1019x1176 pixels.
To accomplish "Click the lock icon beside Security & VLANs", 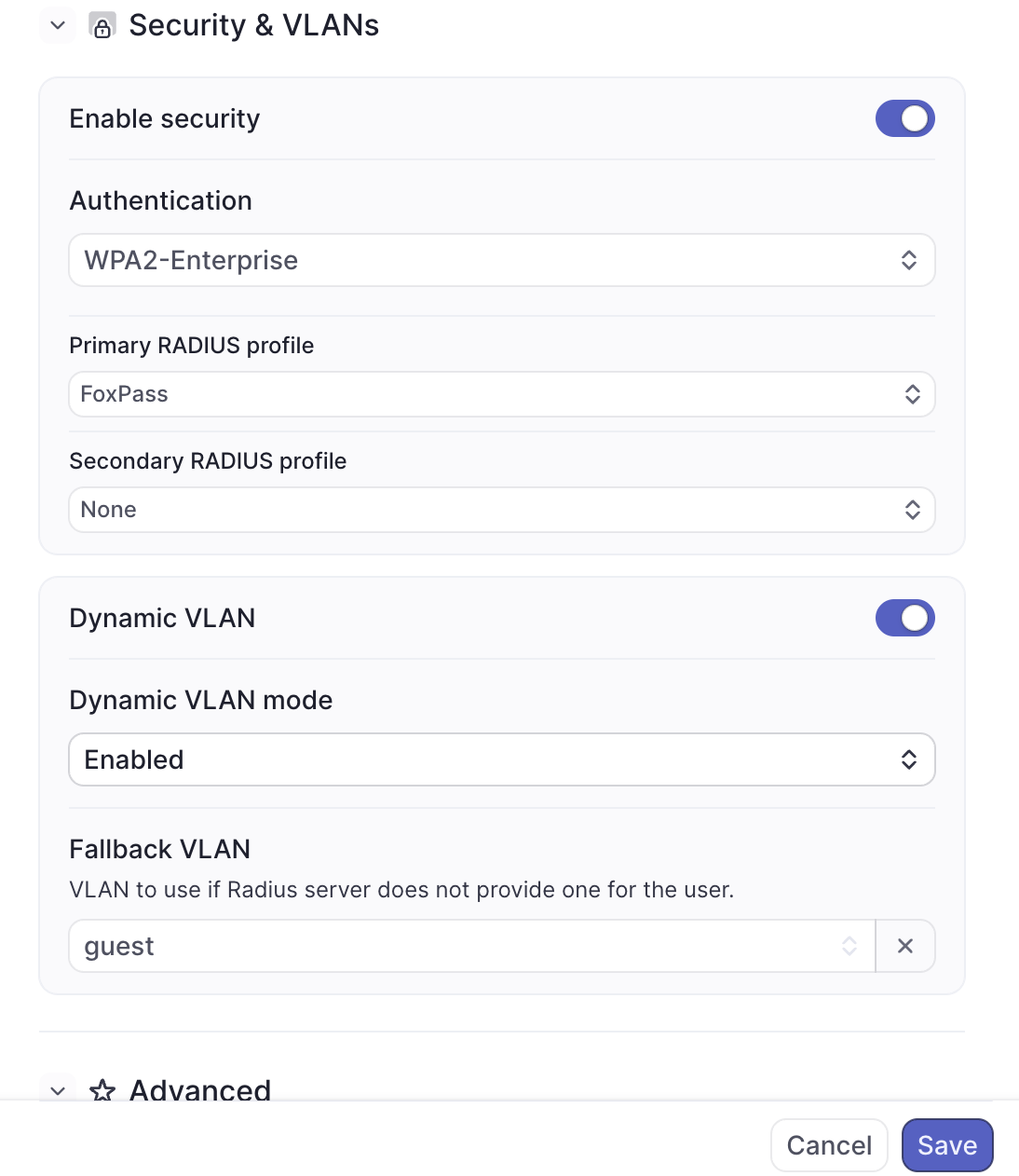I will [102, 25].
